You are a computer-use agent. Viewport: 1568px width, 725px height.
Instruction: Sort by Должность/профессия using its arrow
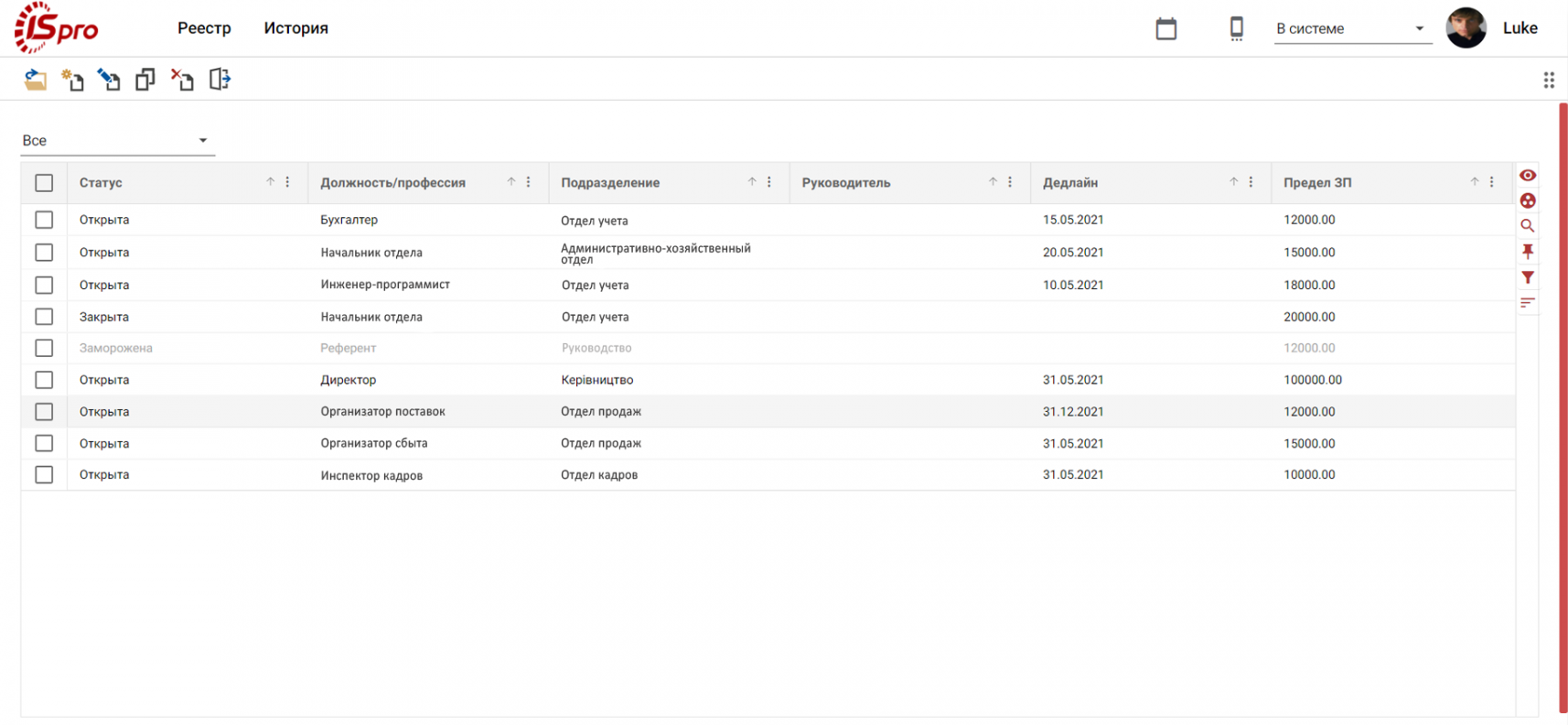click(x=511, y=182)
